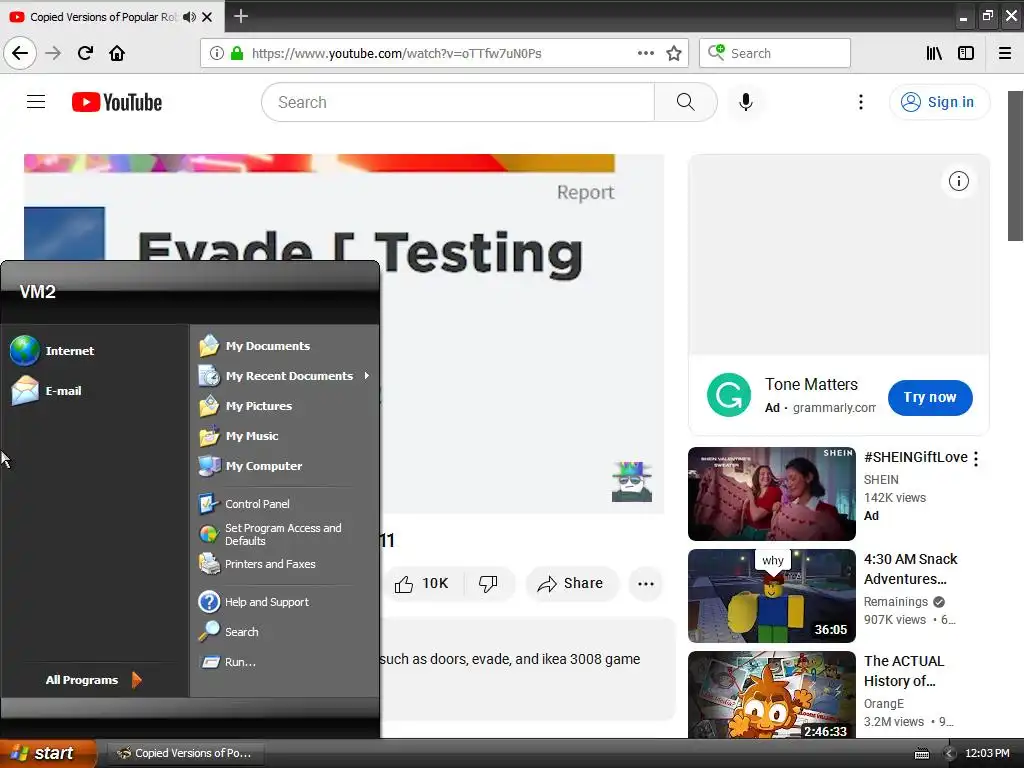The height and width of the screenshot is (768, 1024).
Task: Click the page vertical scrollbar thumb
Action: 1016,166
